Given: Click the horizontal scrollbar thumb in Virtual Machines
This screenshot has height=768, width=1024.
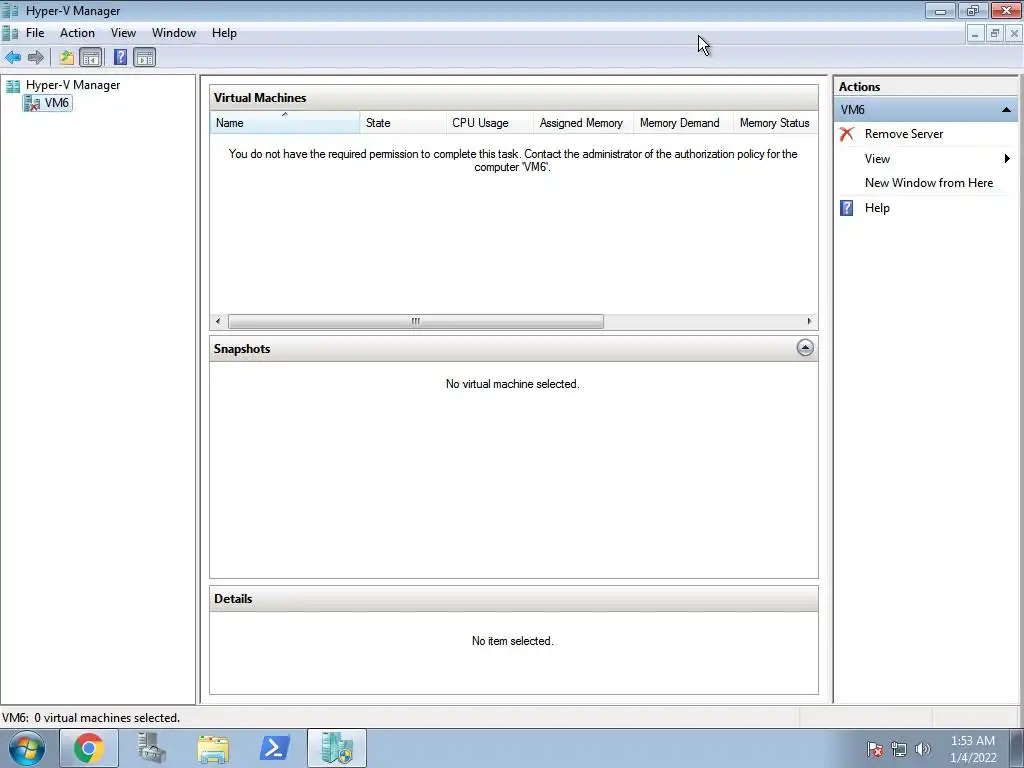Looking at the screenshot, I should click(415, 321).
